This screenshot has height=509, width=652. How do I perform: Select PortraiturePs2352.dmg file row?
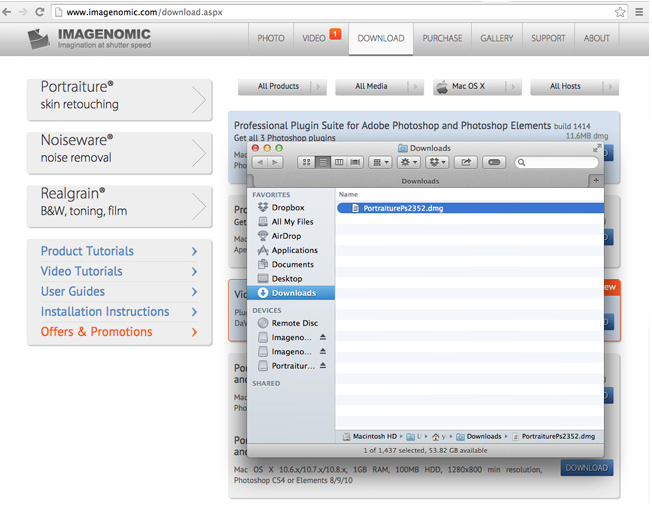470,208
